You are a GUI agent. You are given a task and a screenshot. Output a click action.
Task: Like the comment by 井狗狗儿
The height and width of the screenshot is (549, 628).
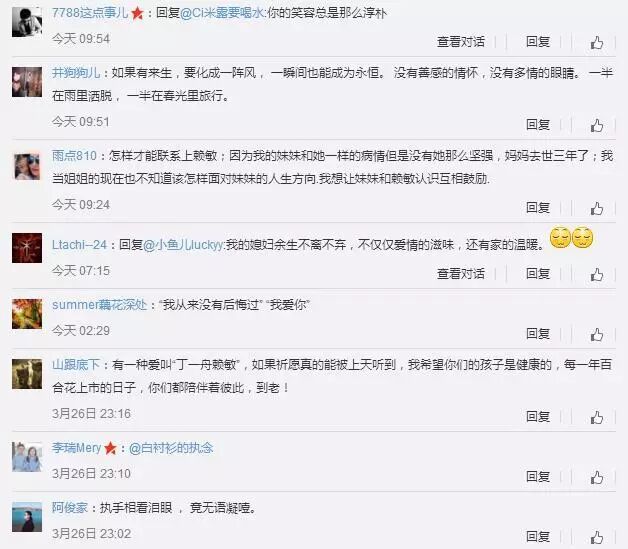[x=597, y=126]
